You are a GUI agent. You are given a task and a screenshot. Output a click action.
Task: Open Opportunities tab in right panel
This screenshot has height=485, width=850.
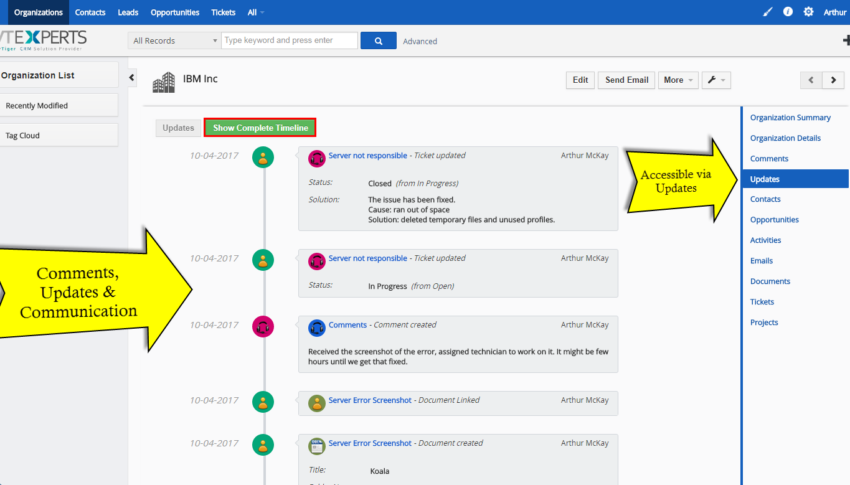tap(775, 220)
